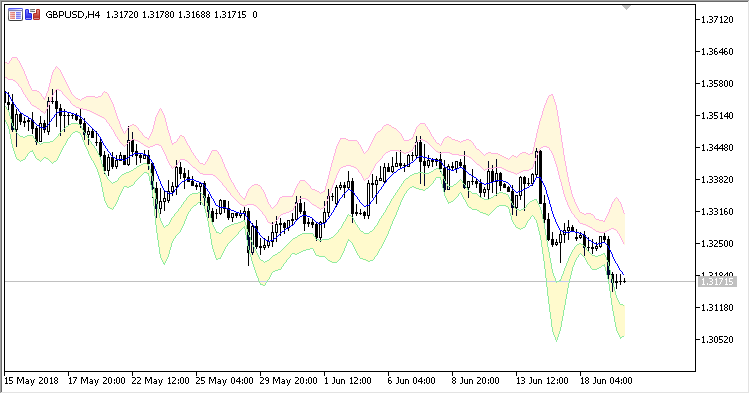Click the 1.32500 price scale label

click(717, 244)
